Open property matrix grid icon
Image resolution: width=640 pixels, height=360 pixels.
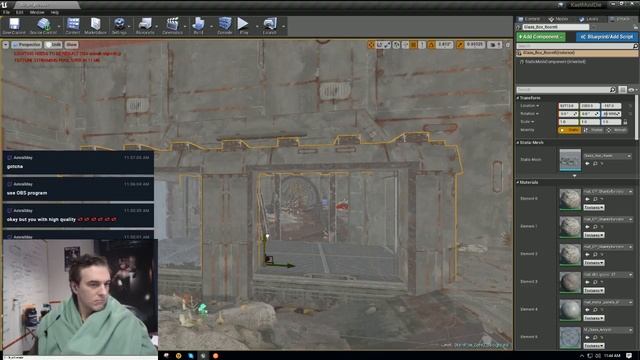(622, 89)
